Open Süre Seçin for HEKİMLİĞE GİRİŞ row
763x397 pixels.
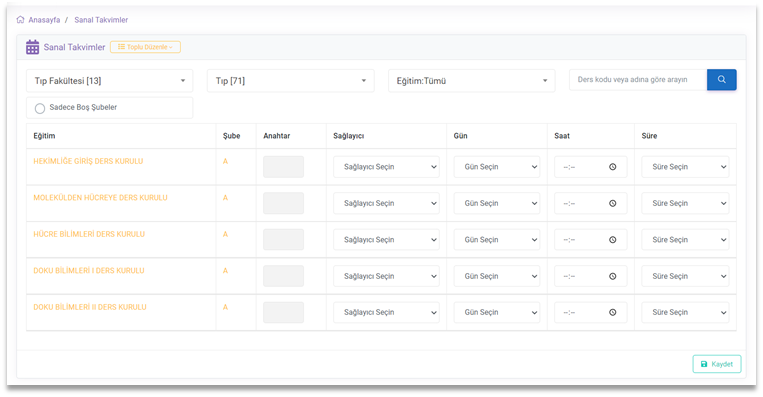click(x=685, y=167)
